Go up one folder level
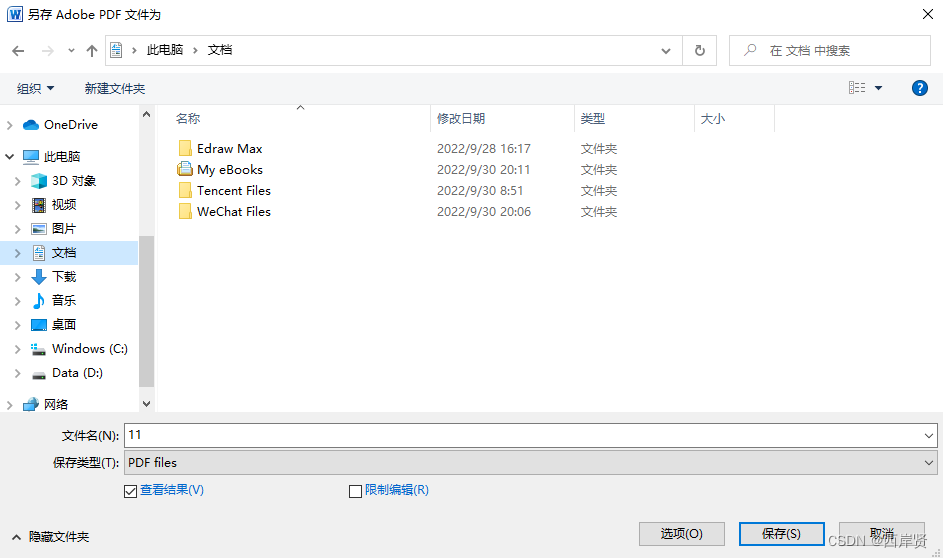Viewport: 943px width, 558px height. (91, 51)
